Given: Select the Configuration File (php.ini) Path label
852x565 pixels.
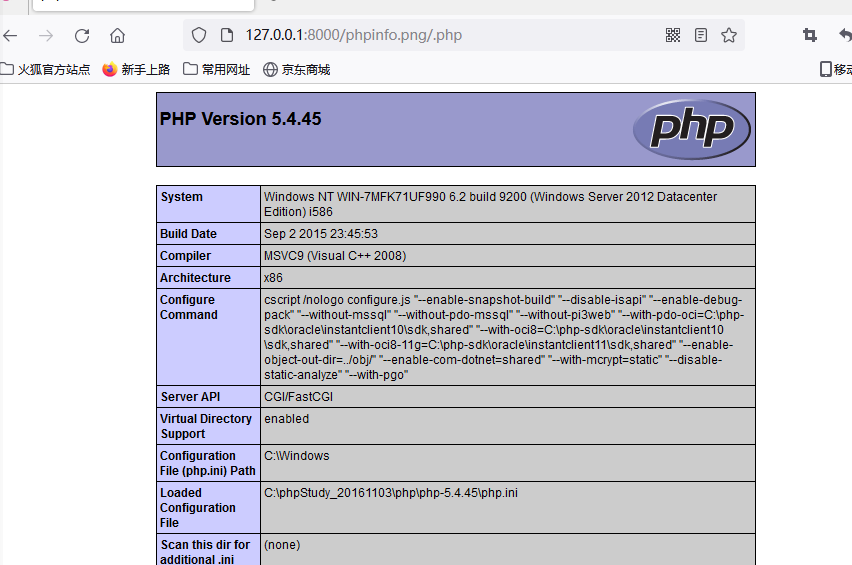Looking at the screenshot, I should point(208,463).
